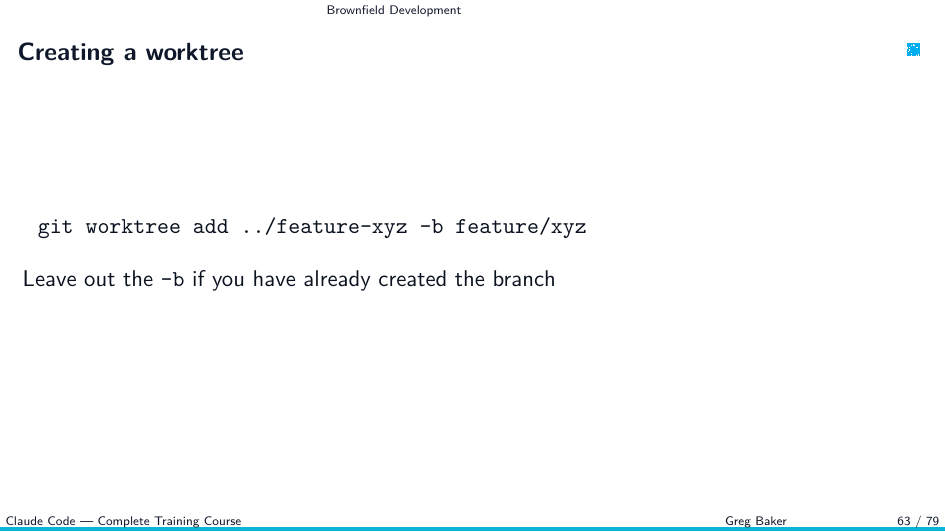Click the teal progress bar along the bottom
The width and height of the screenshot is (945, 532).
pyautogui.click(x=472, y=530)
